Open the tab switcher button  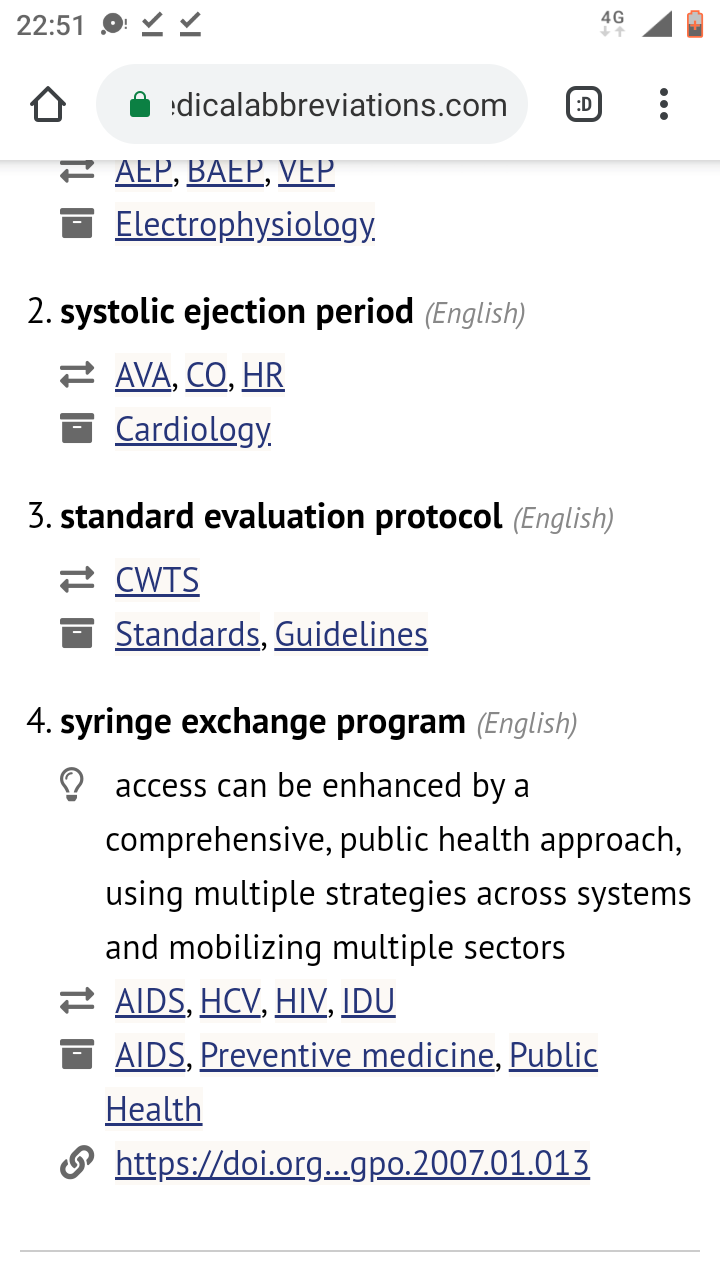tap(584, 104)
